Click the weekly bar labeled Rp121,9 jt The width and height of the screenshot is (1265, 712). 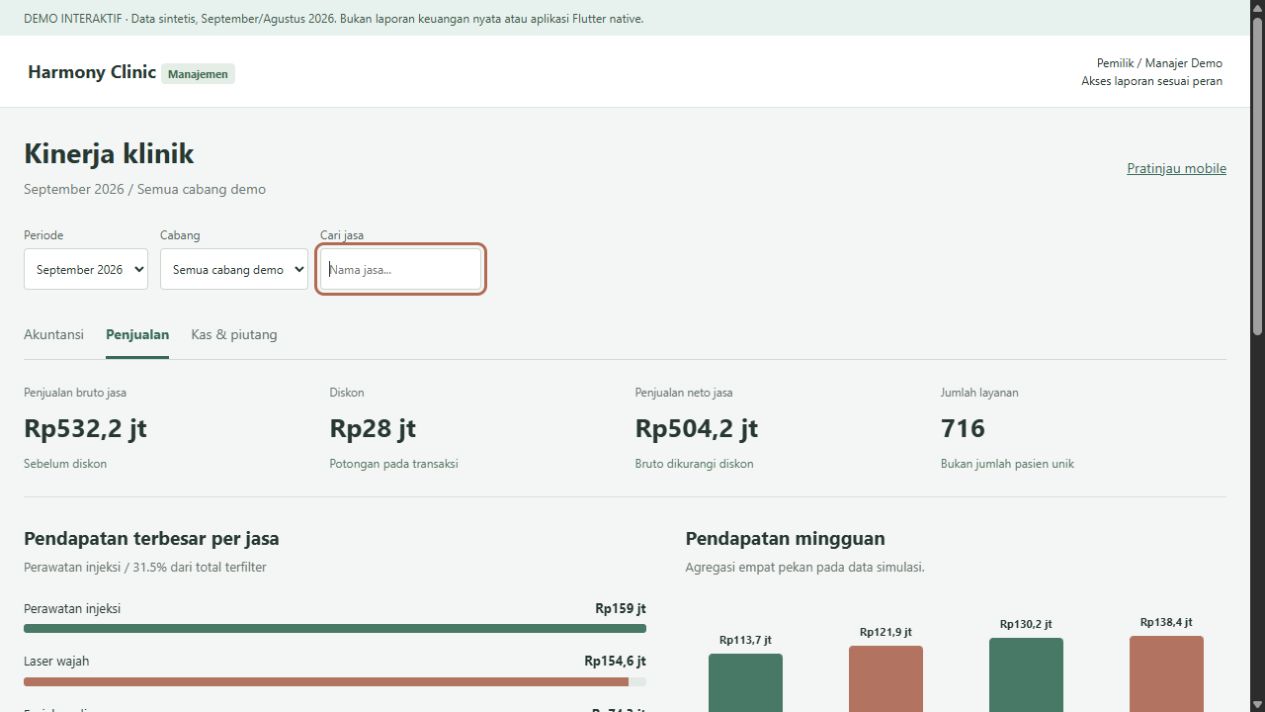886,678
